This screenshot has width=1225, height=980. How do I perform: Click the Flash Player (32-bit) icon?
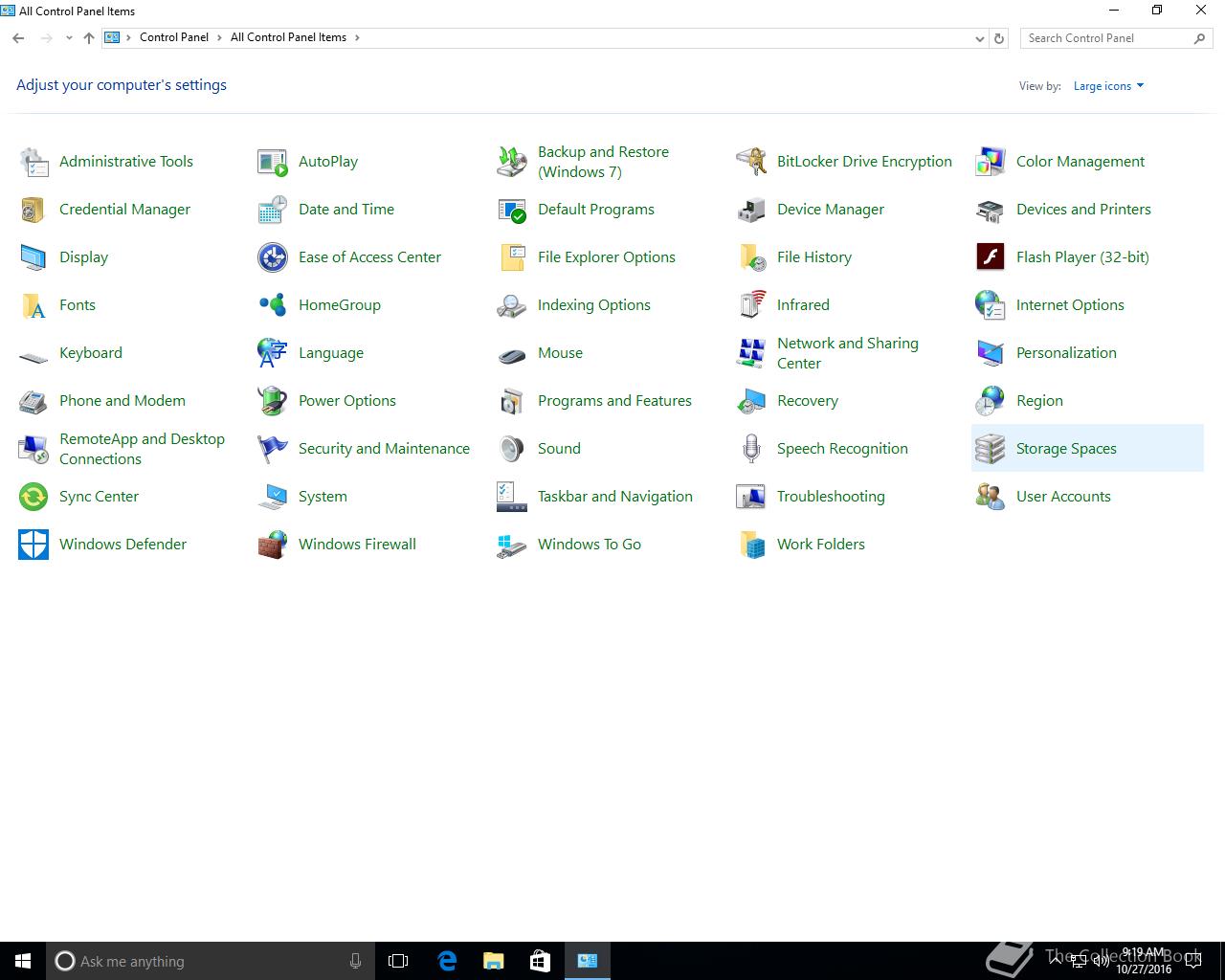(x=991, y=257)
